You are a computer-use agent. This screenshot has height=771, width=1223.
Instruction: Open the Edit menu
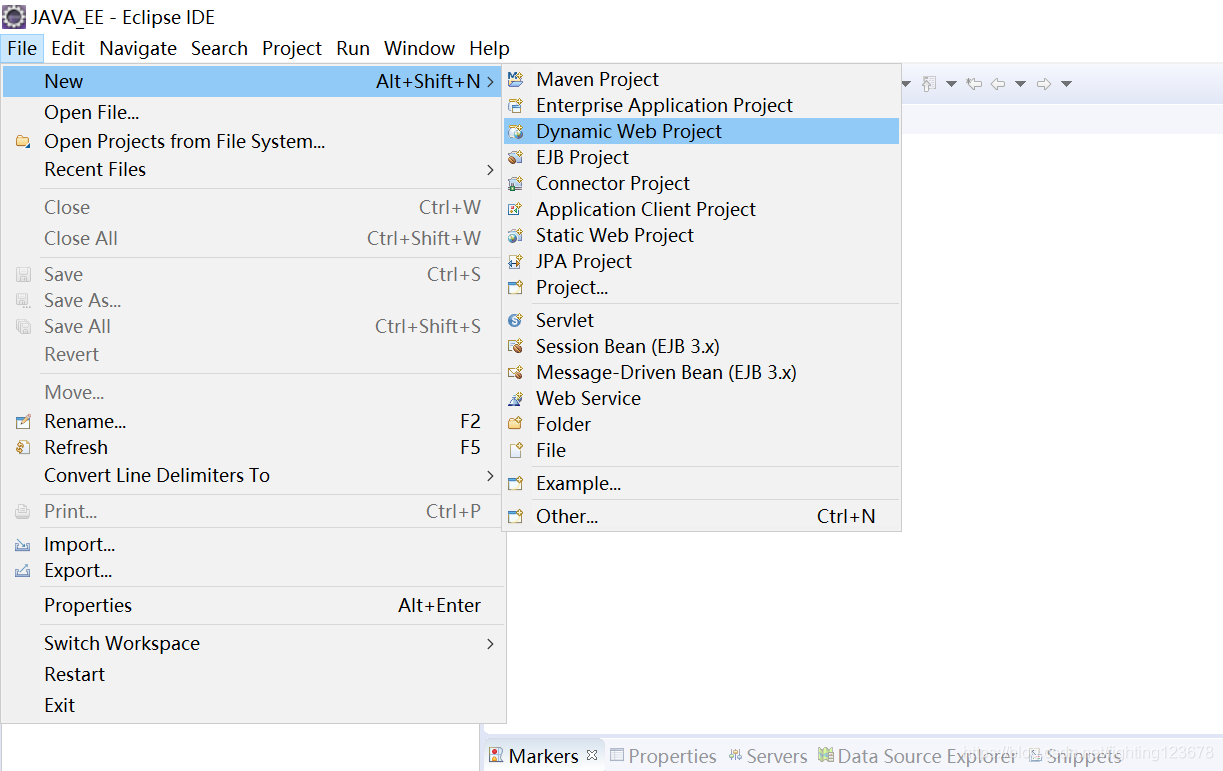tap(68, 48)
